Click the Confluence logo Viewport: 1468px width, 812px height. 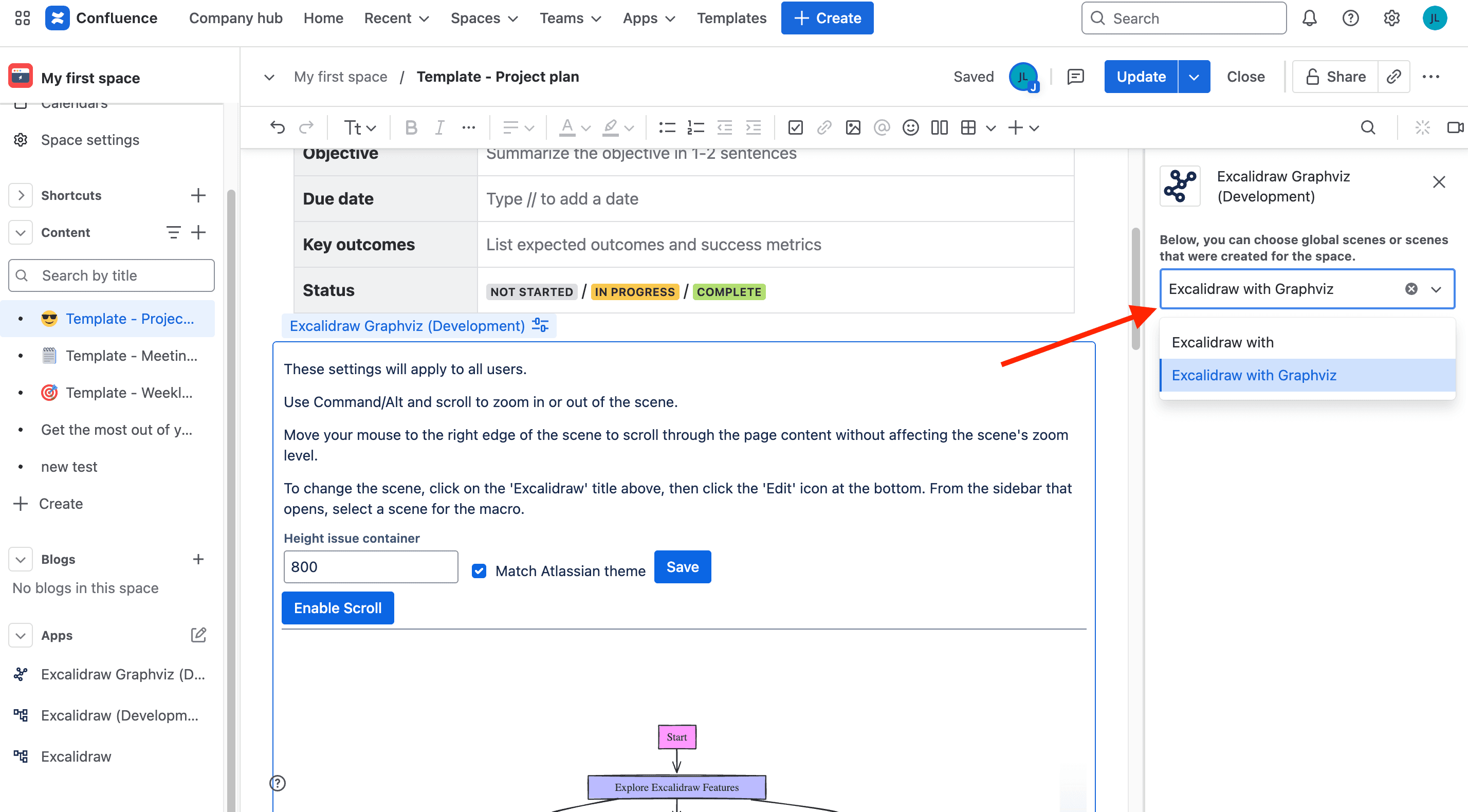pyautogui.click(x=57, y=18)
